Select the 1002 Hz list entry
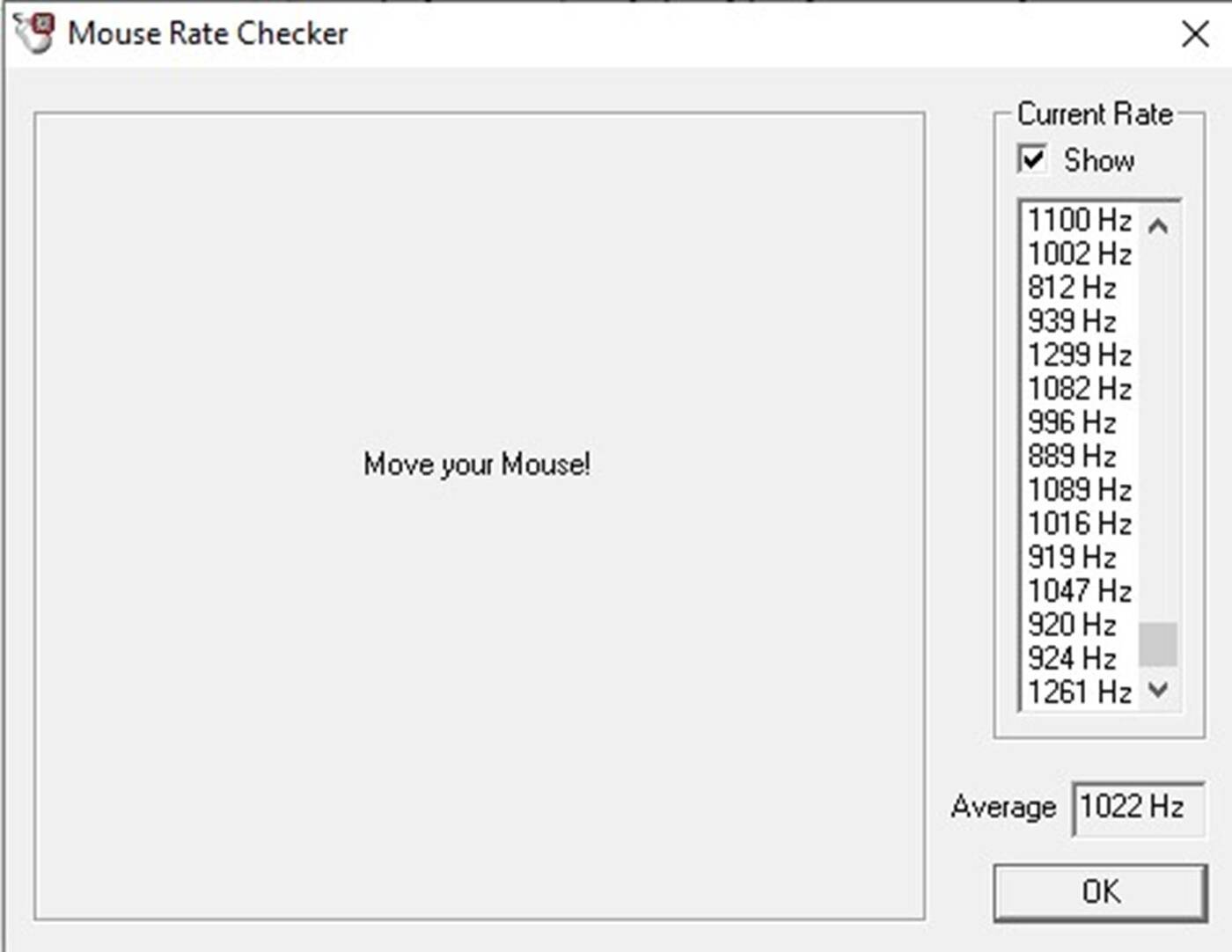 pos(1079,253)
